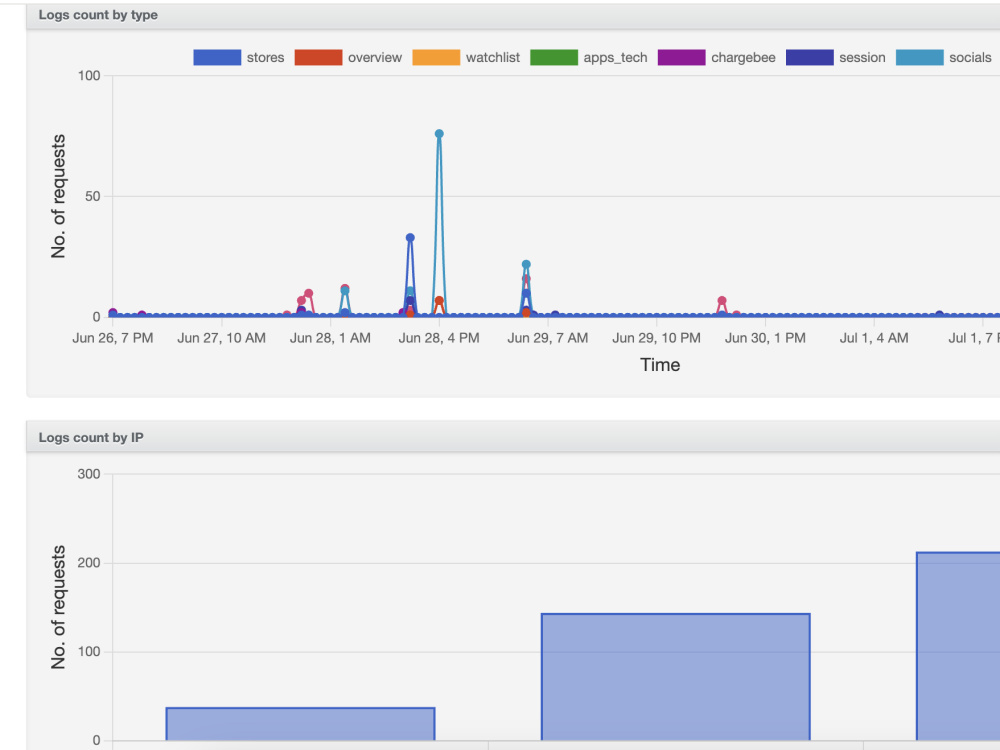The height and width of the screenshot is (750, 1000).
Task: Click the tallest cut-off bar in IP chart
Action: click(x=958, y=646)
